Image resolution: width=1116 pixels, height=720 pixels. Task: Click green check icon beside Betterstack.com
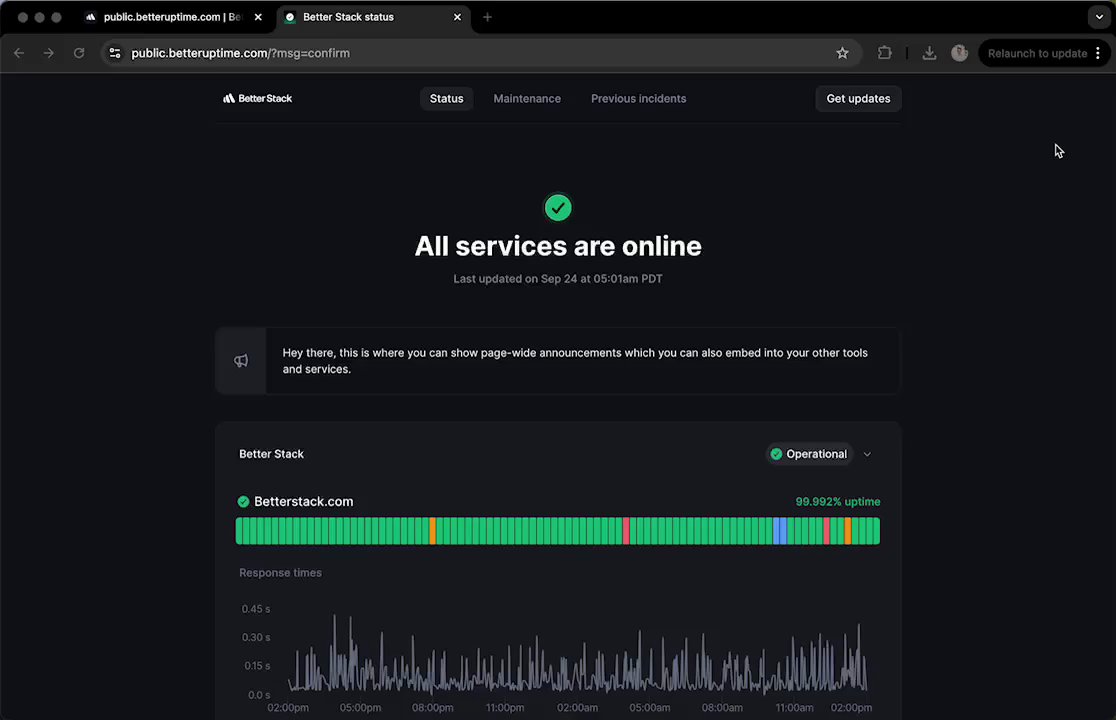[243, 502]
